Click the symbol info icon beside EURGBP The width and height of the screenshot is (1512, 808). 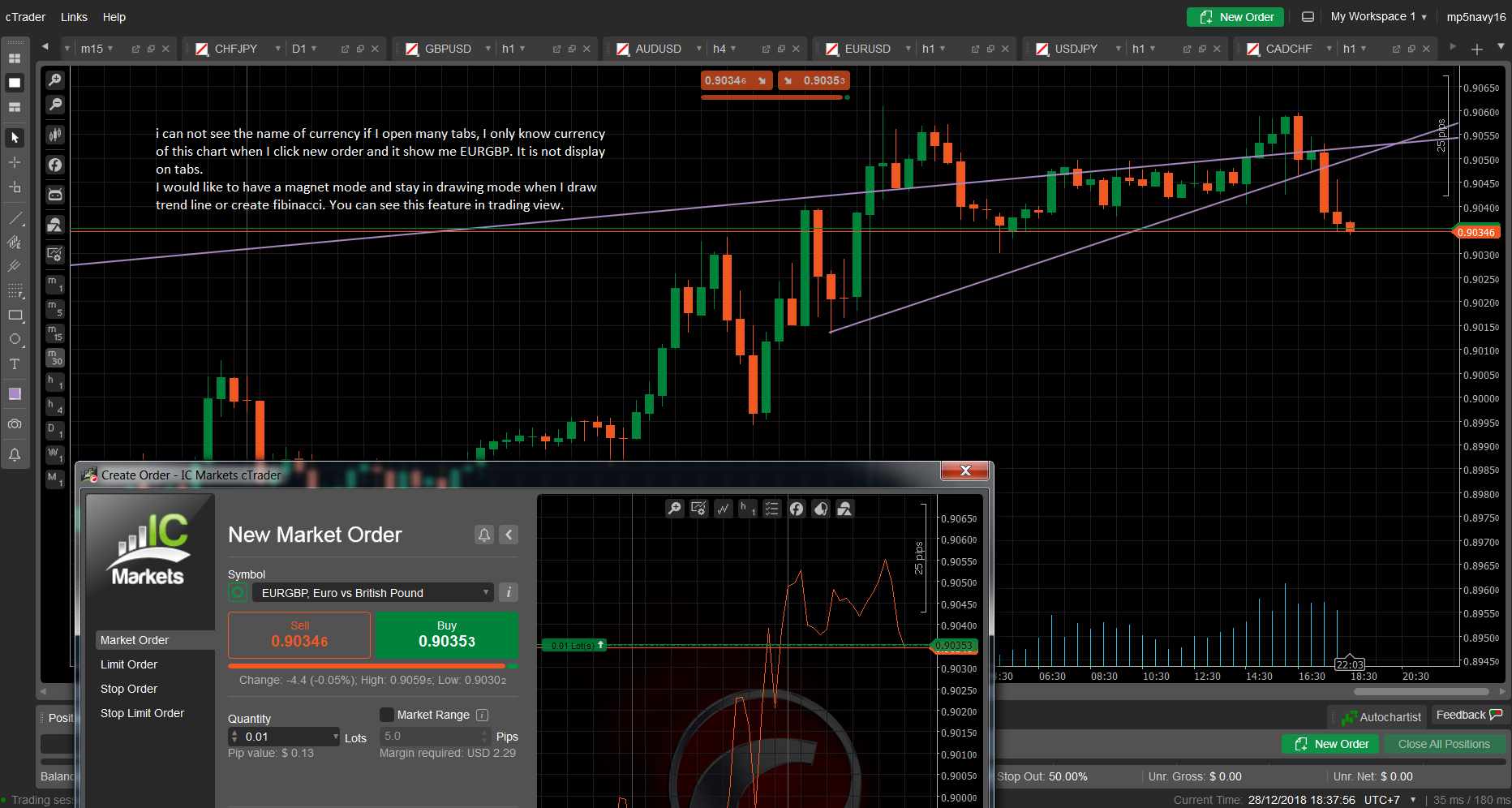tap(509, 592)
